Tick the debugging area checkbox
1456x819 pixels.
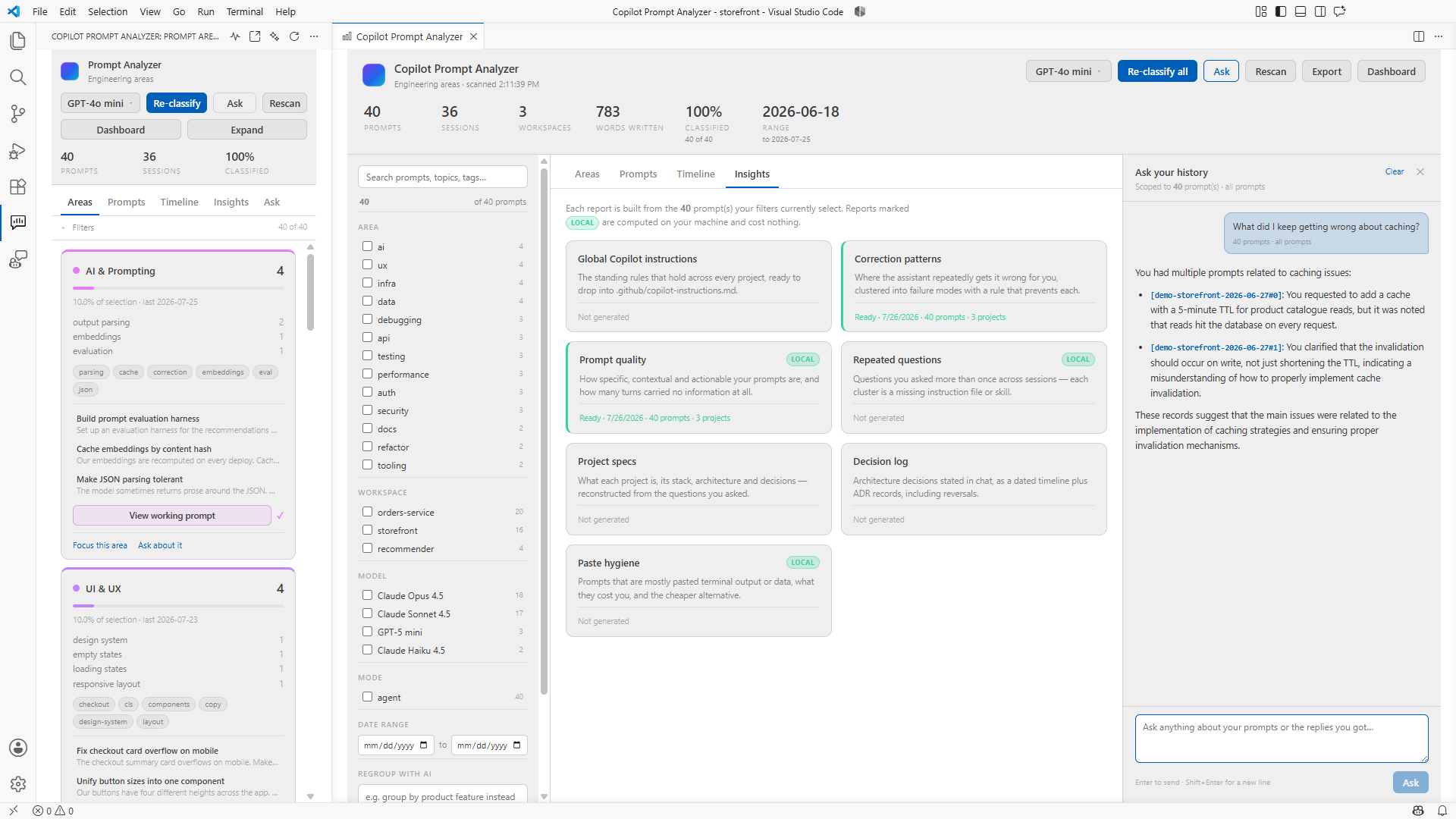point(368,319)
